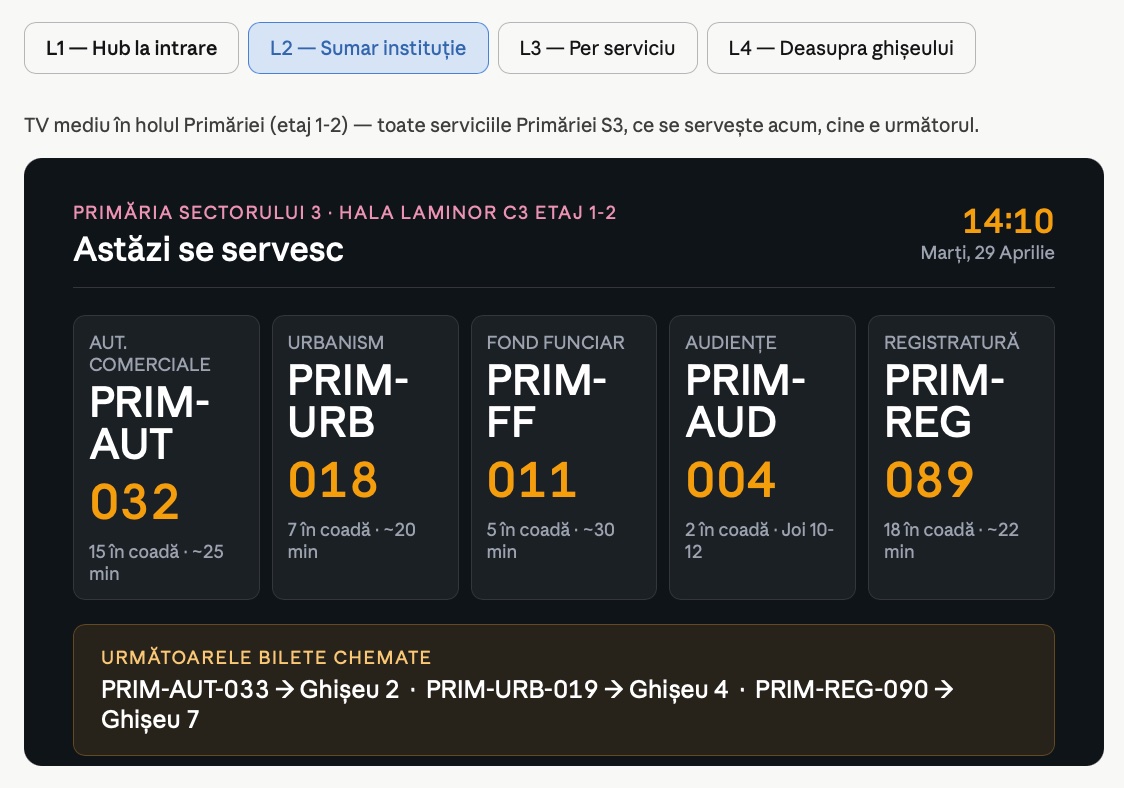Click ticket number 089
Screen dimensions: 1124x788
[929, 480]
